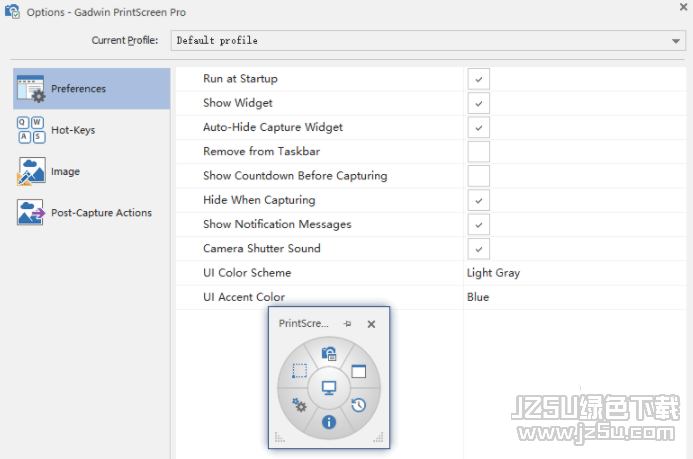Click the Gadwin PrintScreen title bar icon
The image size is (693, 459).
[12, 11]
